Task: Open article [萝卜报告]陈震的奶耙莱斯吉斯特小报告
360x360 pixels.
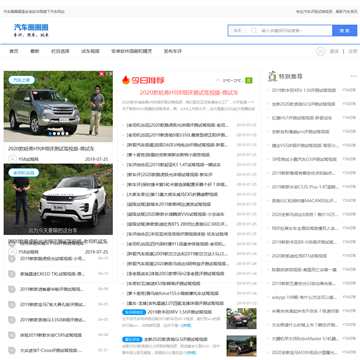Action: [x=168, y=155]
